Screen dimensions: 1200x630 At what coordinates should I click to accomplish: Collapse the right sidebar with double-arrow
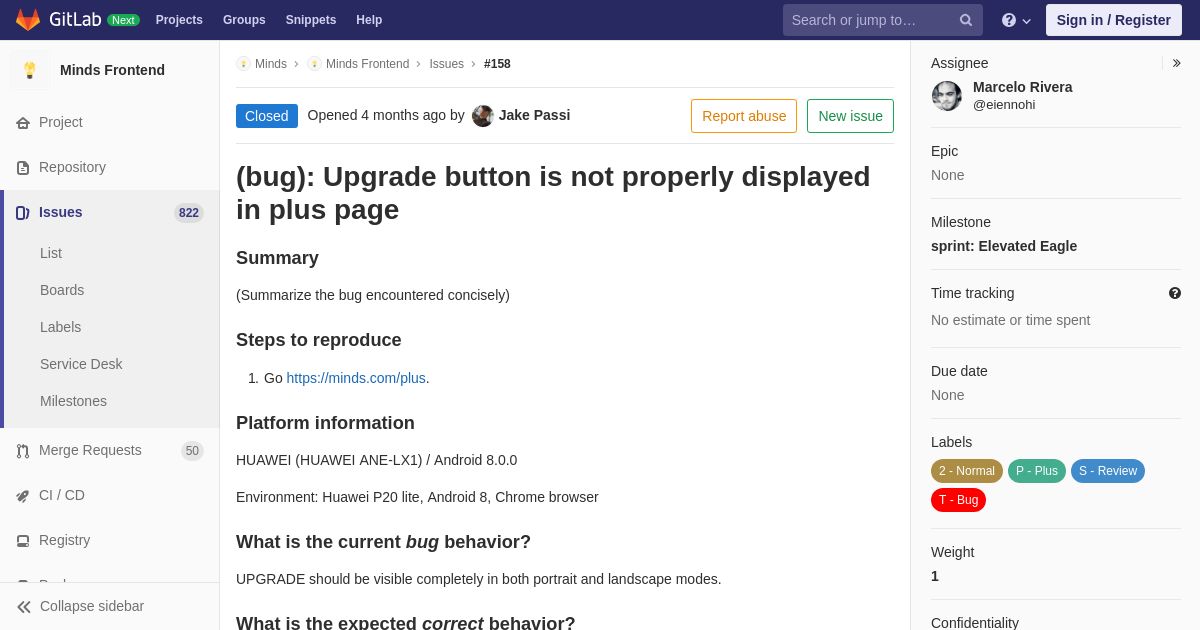(x=1176, y=63)
